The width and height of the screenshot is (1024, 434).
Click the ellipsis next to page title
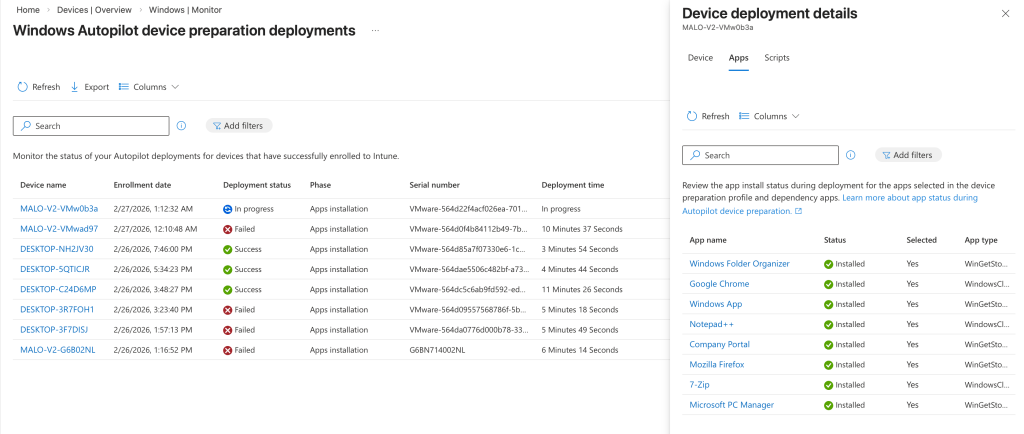[x=375, y=31]
